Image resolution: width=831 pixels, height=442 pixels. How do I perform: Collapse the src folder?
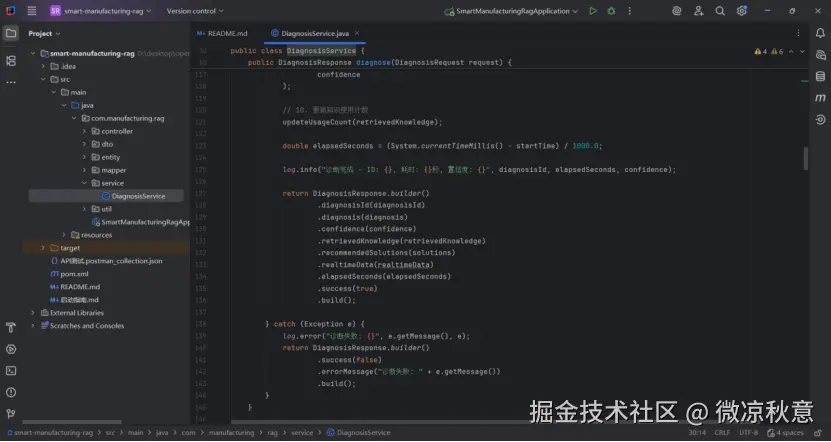point(43,79)
